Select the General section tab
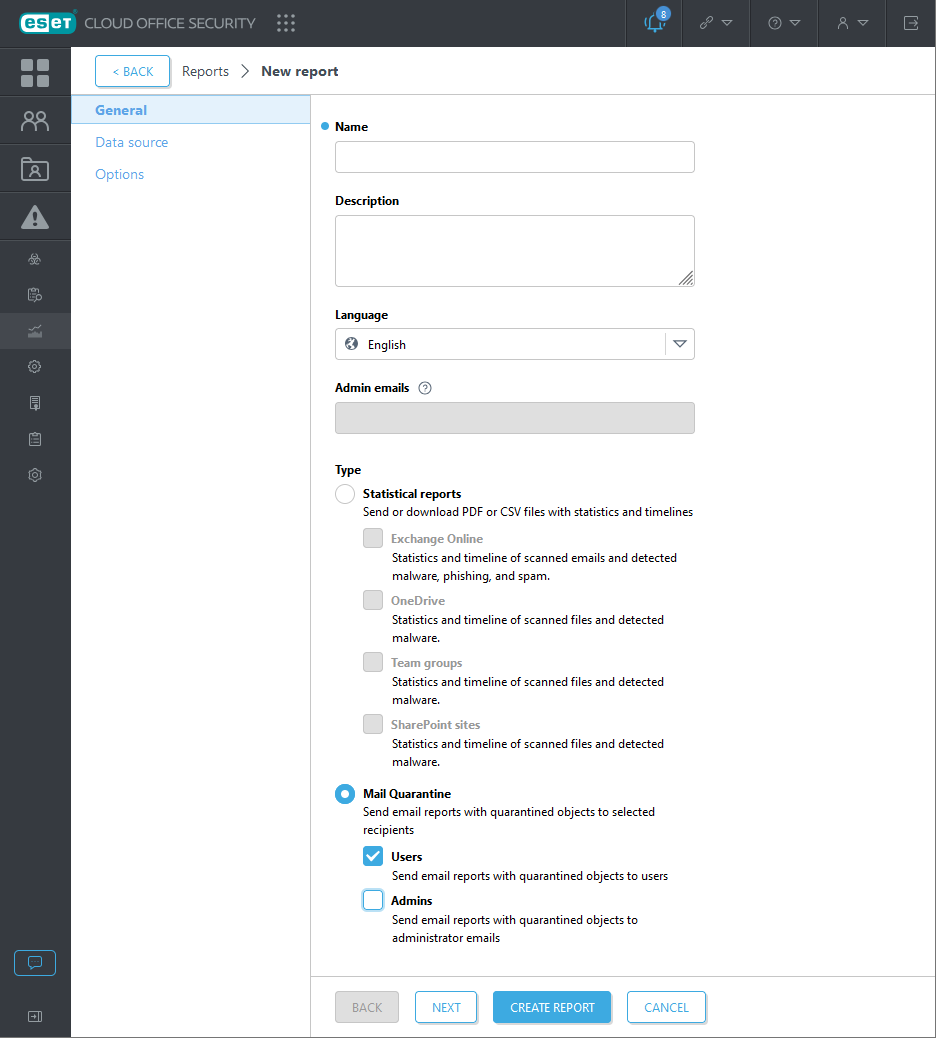This screenshot has width=936, height=1038. tap(191, 110)
